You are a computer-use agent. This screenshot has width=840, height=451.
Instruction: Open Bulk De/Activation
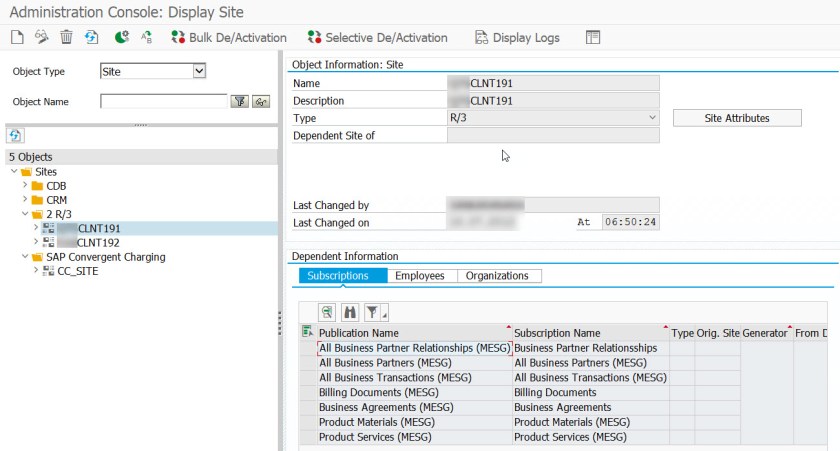point(229,37)
